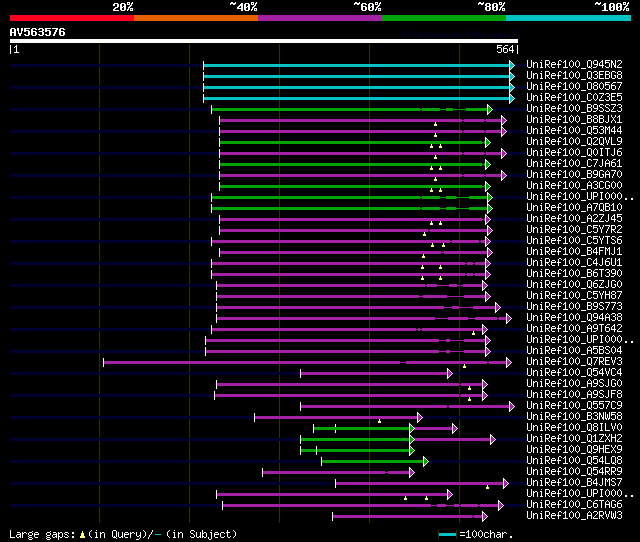Click the UniRef100_B9GA70 label

tap(574, 175)
